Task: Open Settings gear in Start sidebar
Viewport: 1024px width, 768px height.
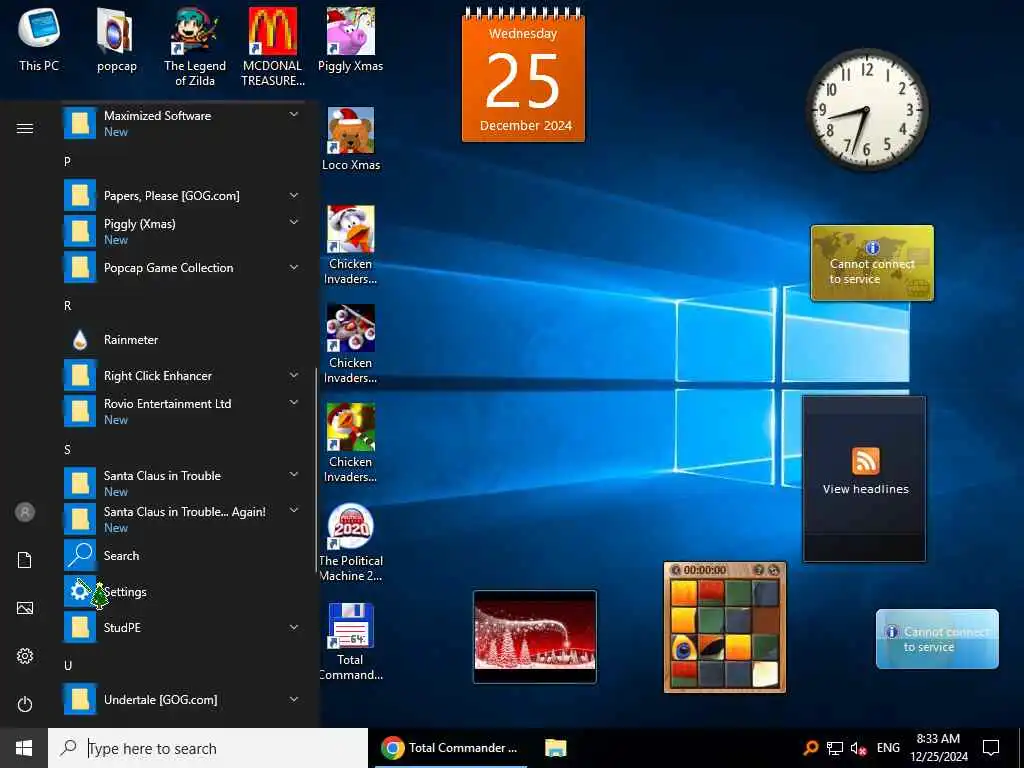Action: pos(25,656)
